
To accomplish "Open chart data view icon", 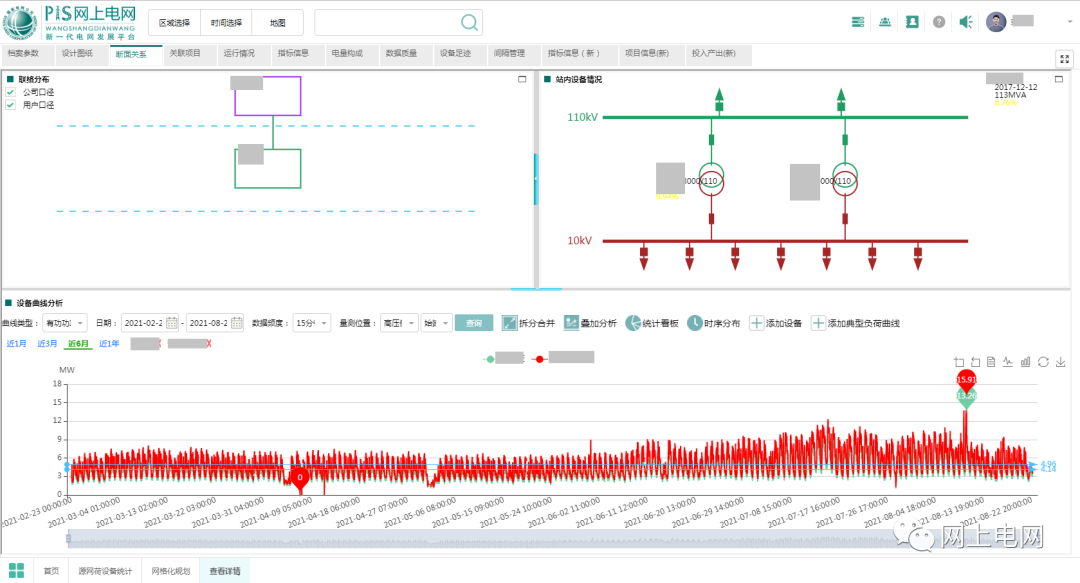I will pos(991,362).
